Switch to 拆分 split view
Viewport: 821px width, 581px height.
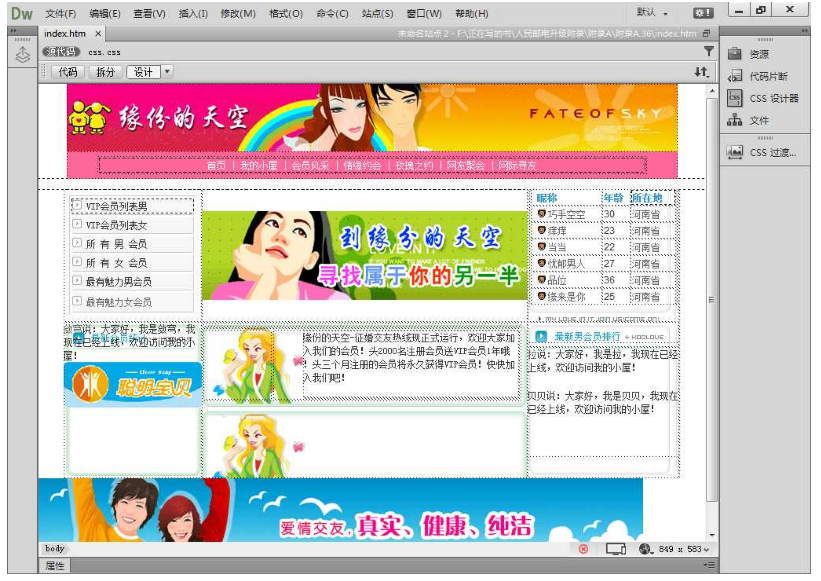click(x=105, y=72)
